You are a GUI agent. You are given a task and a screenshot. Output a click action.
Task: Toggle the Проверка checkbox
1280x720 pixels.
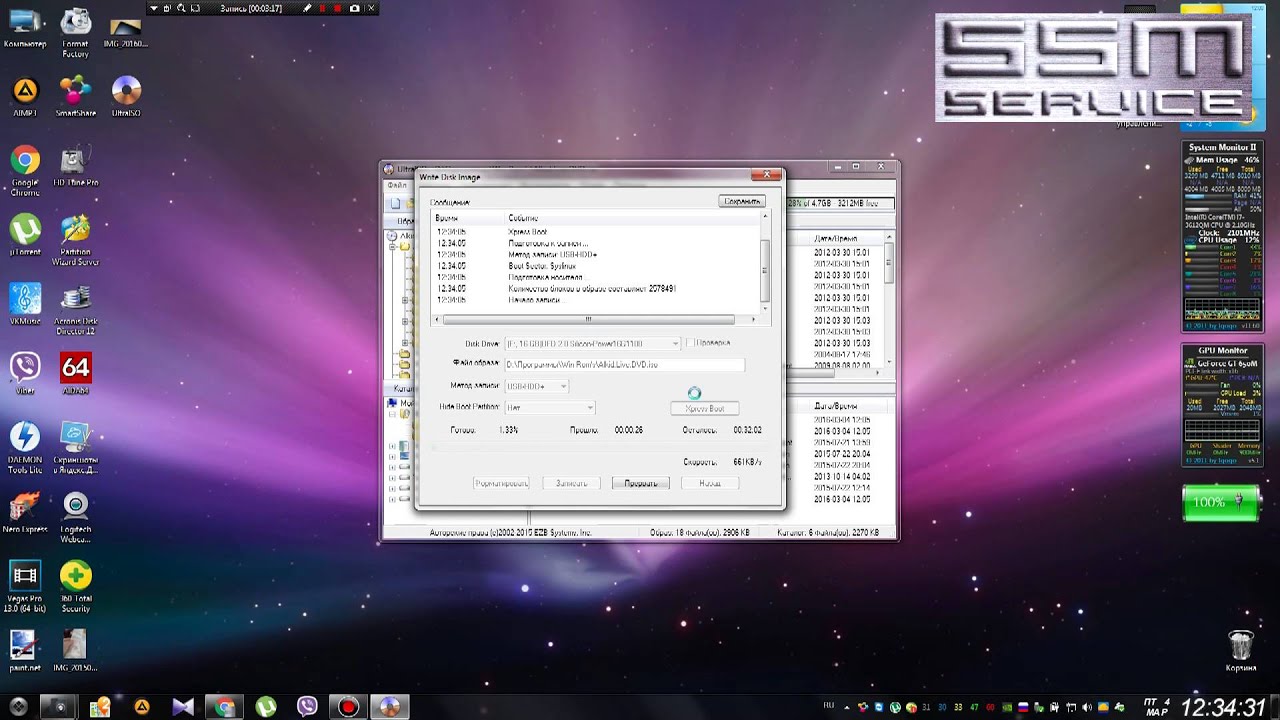pos(690,343)
